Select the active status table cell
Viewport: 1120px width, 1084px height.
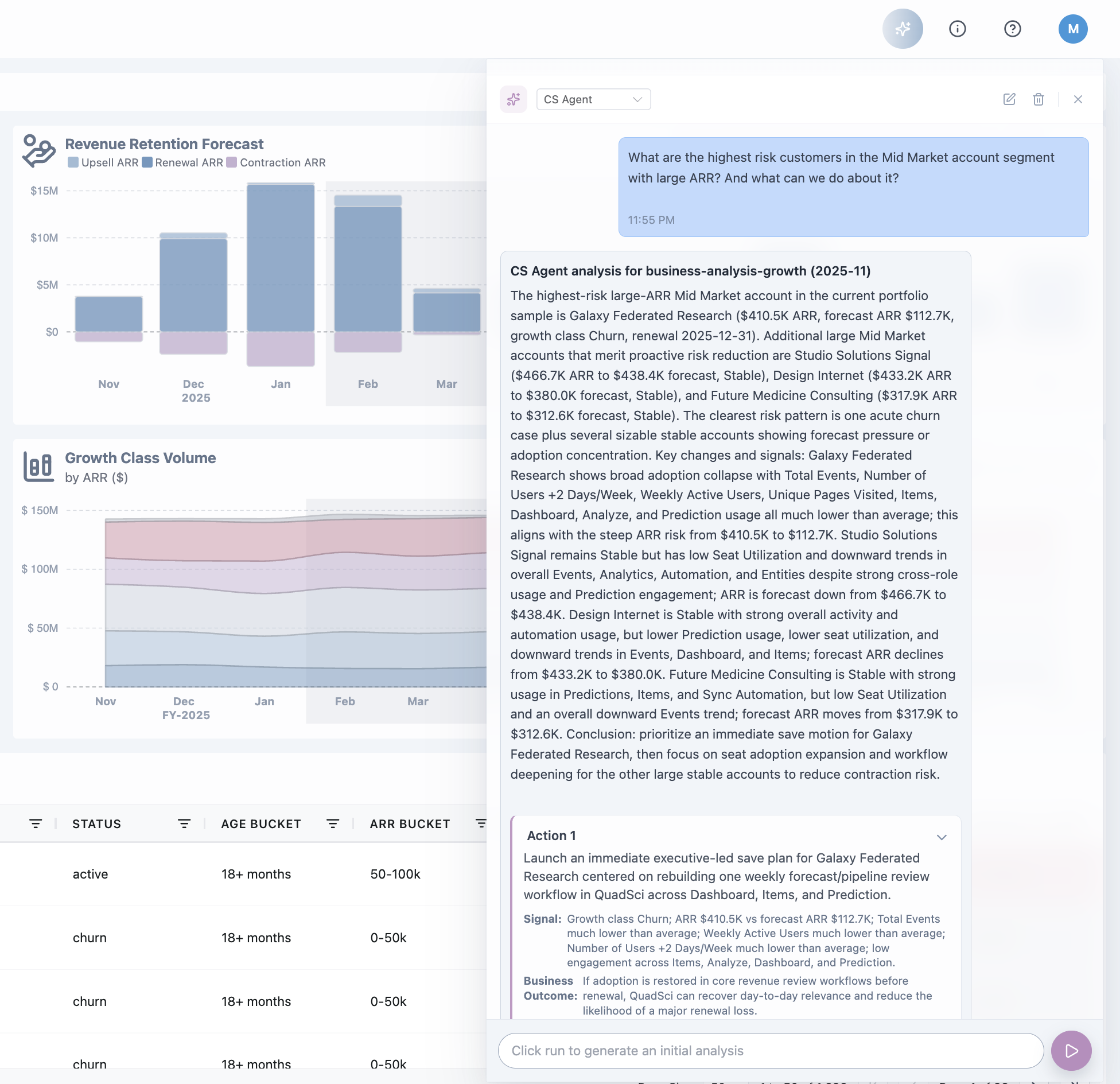(90, 874)
